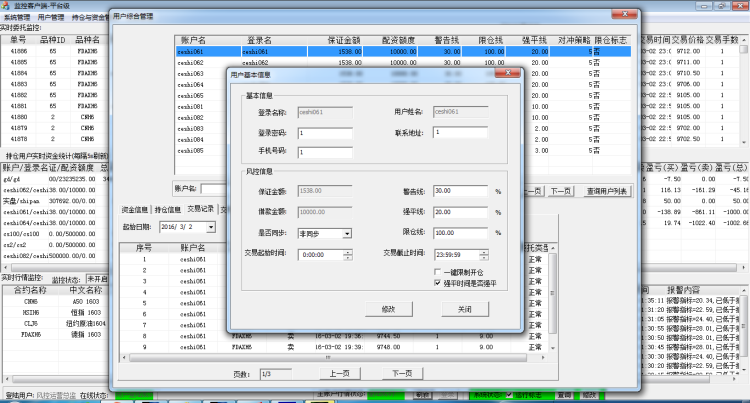
Task: Click the 警告线 percentage field
Action: 461,190
